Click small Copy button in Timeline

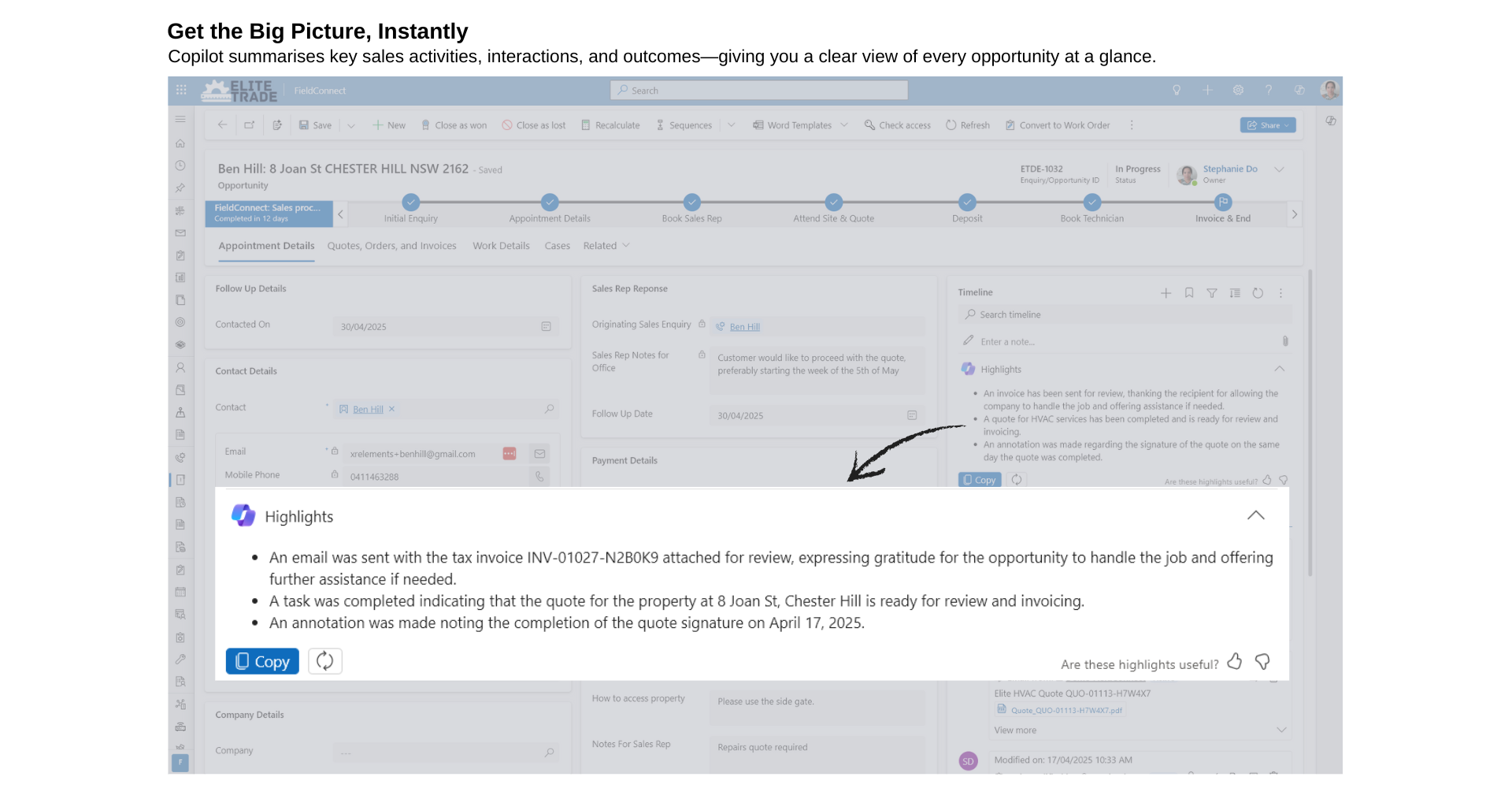point(980,480)
